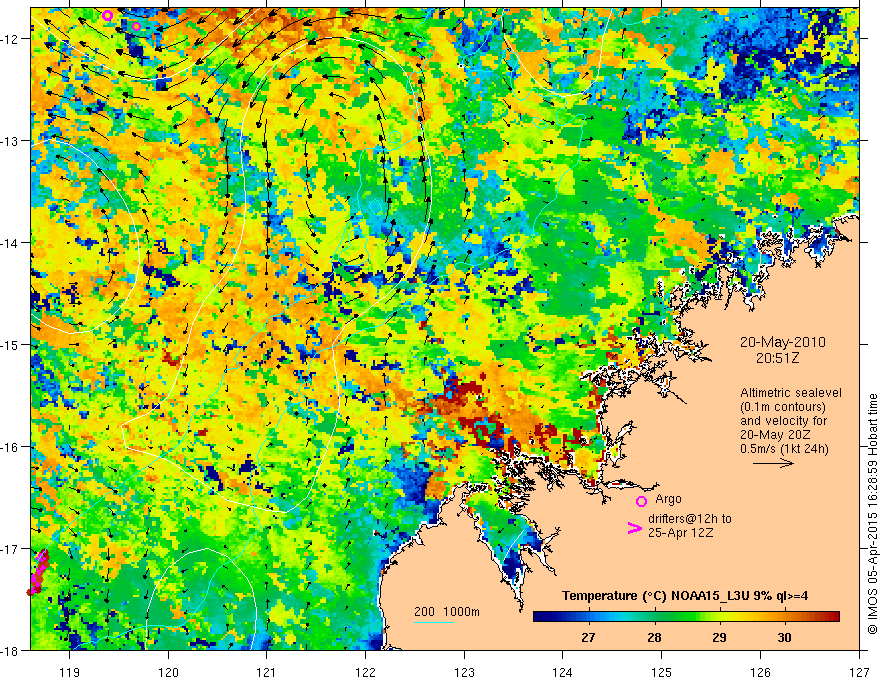Click the 120 longitude axis label
Image resolution: width=880 pixels, height=680 pixels.
pyautogui.click(x=168, y=672)
